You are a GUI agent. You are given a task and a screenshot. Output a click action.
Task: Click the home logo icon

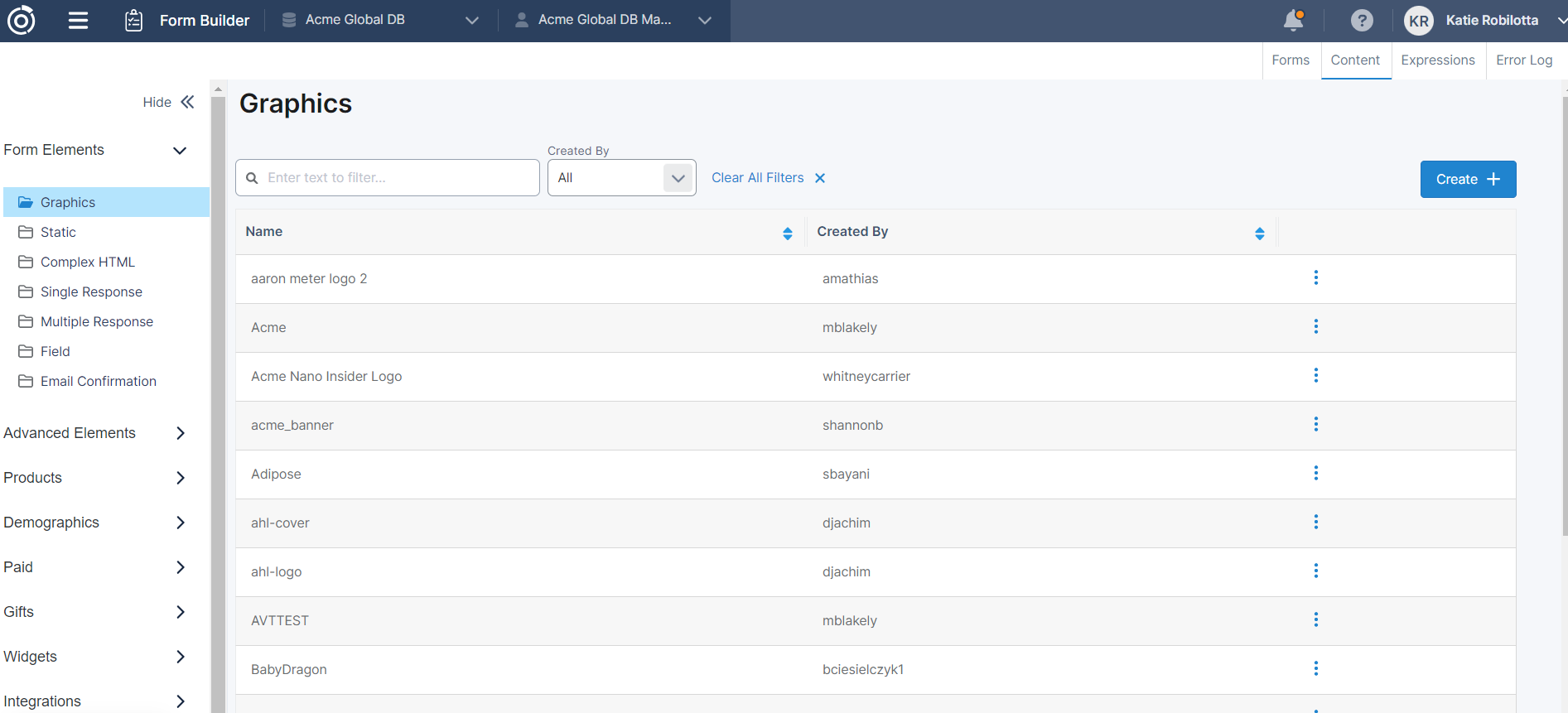point(22,21)
